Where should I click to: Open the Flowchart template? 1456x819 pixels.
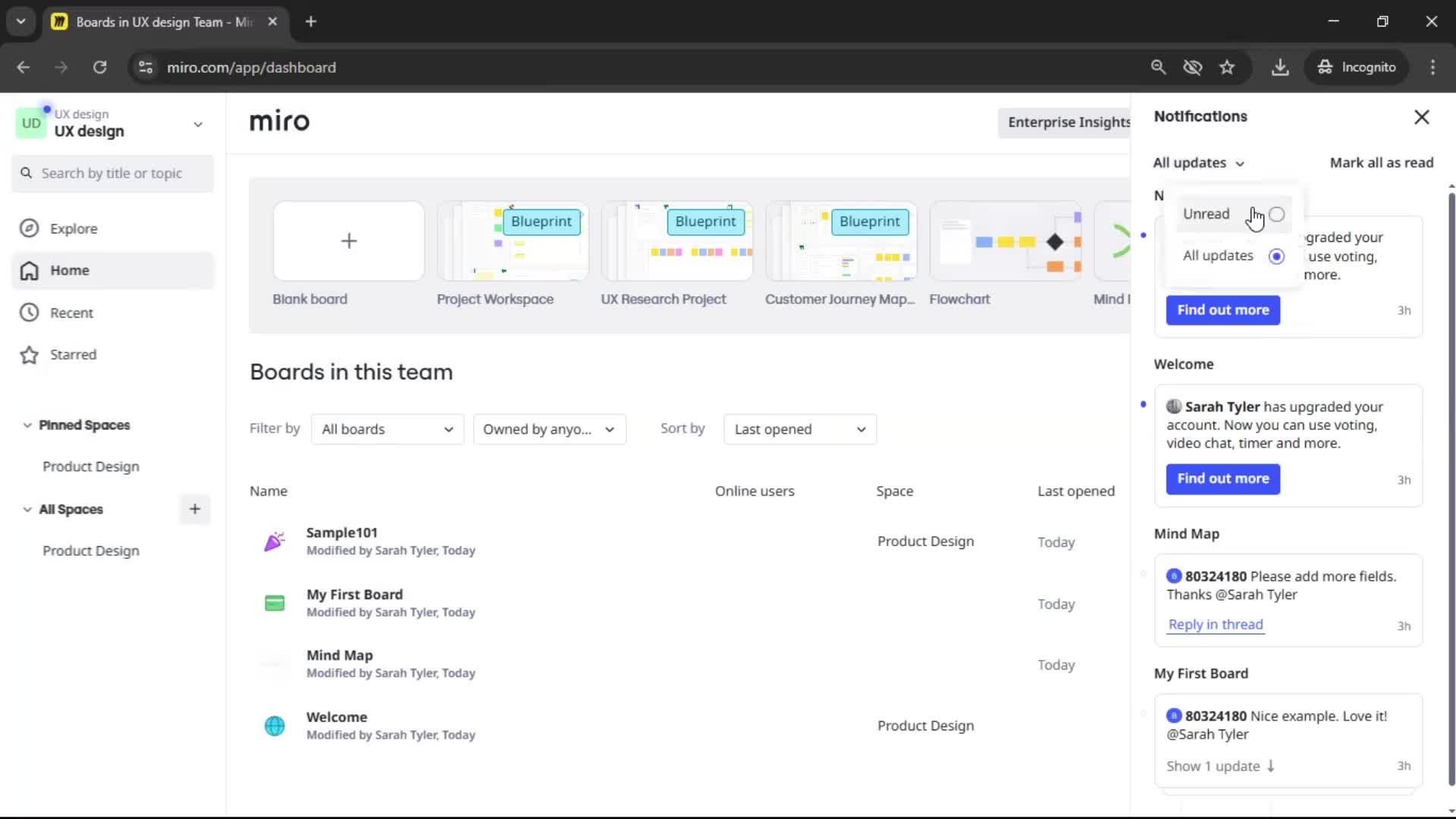[x=1006, y=241]
